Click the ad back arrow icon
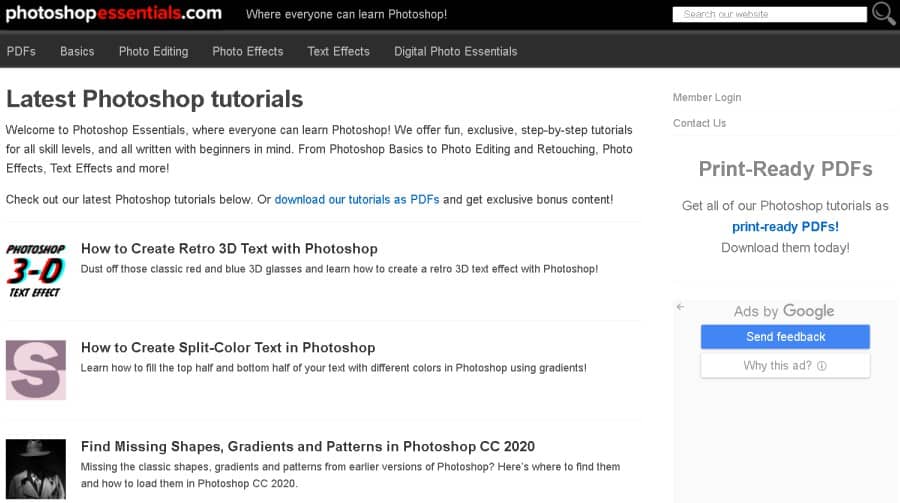Image resolution: width=900 pixels, height=503 pixels. pos(680,307)
